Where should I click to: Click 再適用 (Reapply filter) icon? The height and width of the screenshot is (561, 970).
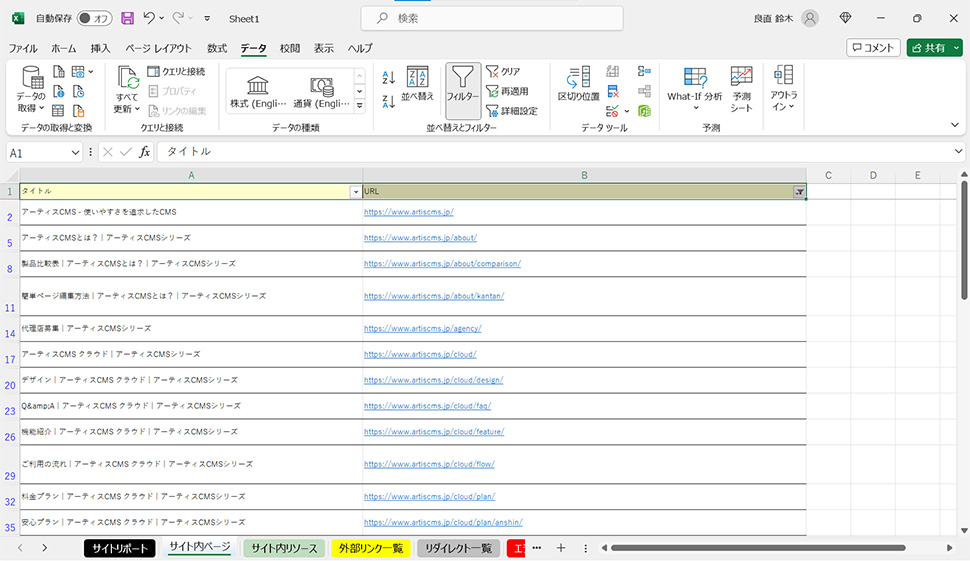507,92
